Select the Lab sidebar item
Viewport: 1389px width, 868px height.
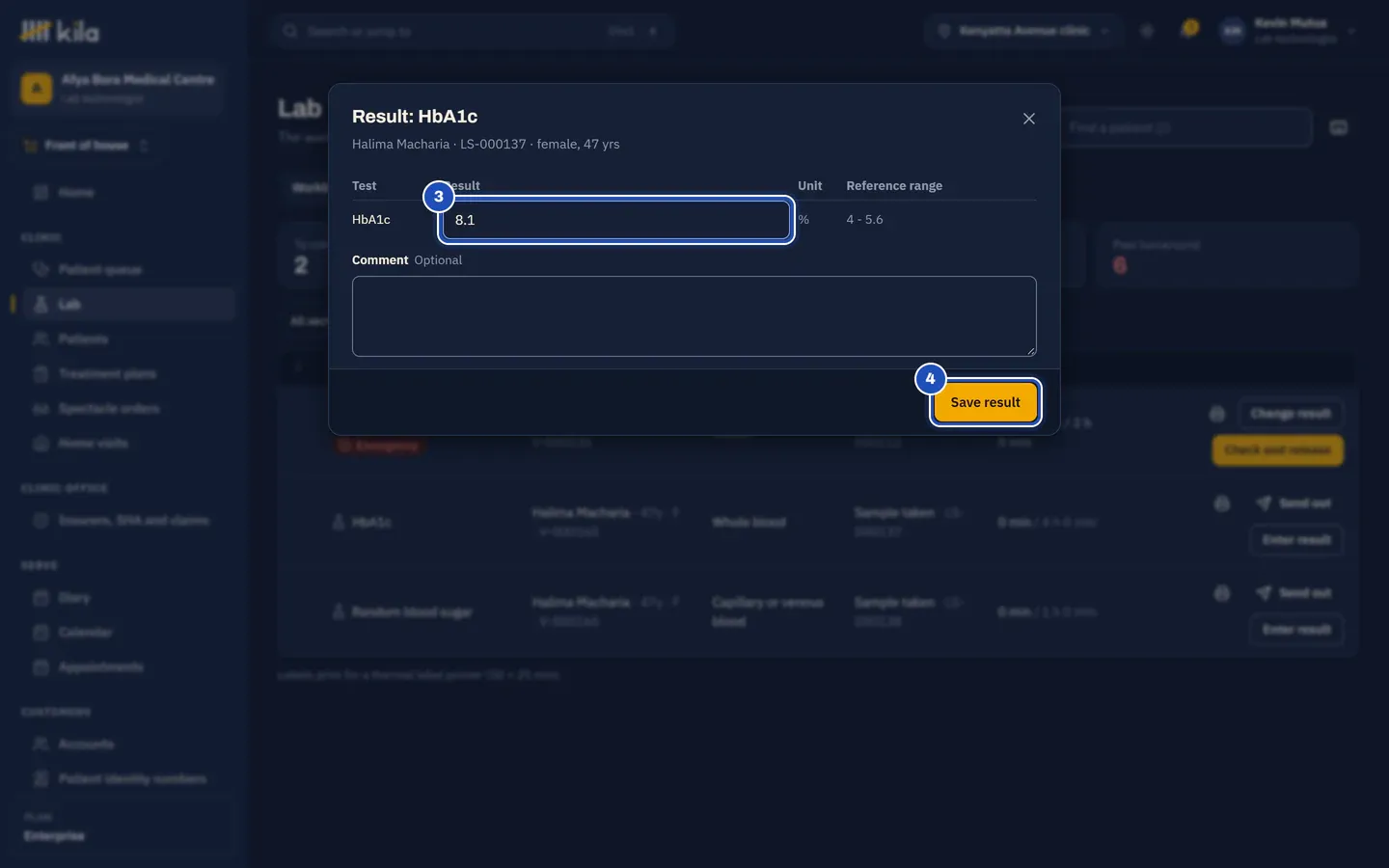tap(127, 305)
